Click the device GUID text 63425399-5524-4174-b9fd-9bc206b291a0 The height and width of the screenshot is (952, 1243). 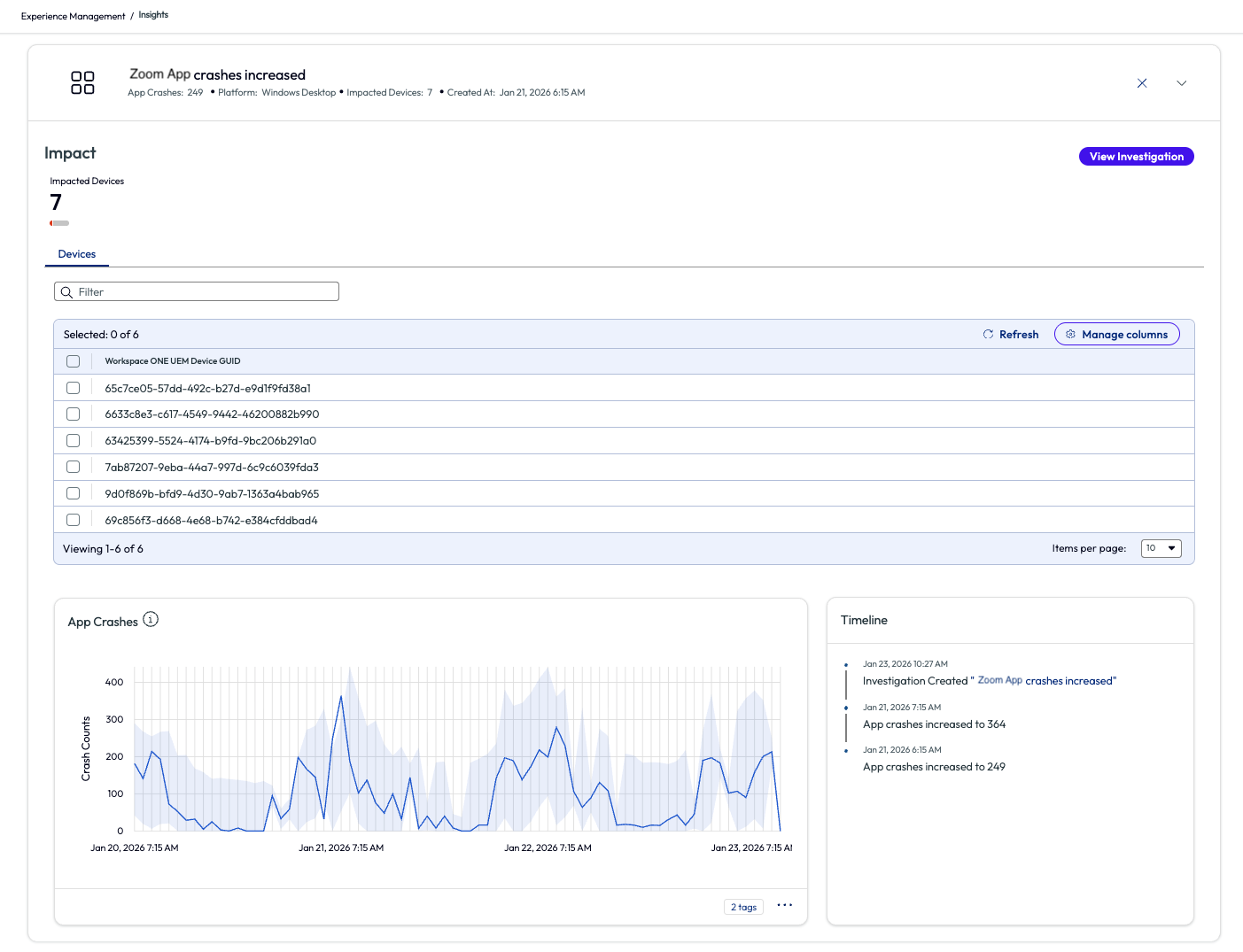(x=211, y=441)
